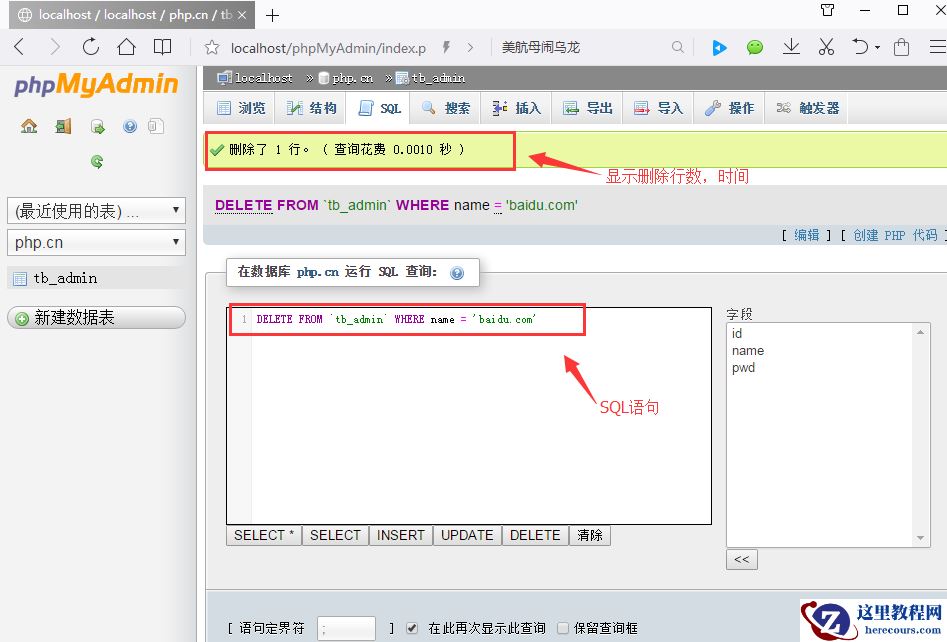
Task: Click the 新建数据表 button
Action: click(96, 318)
